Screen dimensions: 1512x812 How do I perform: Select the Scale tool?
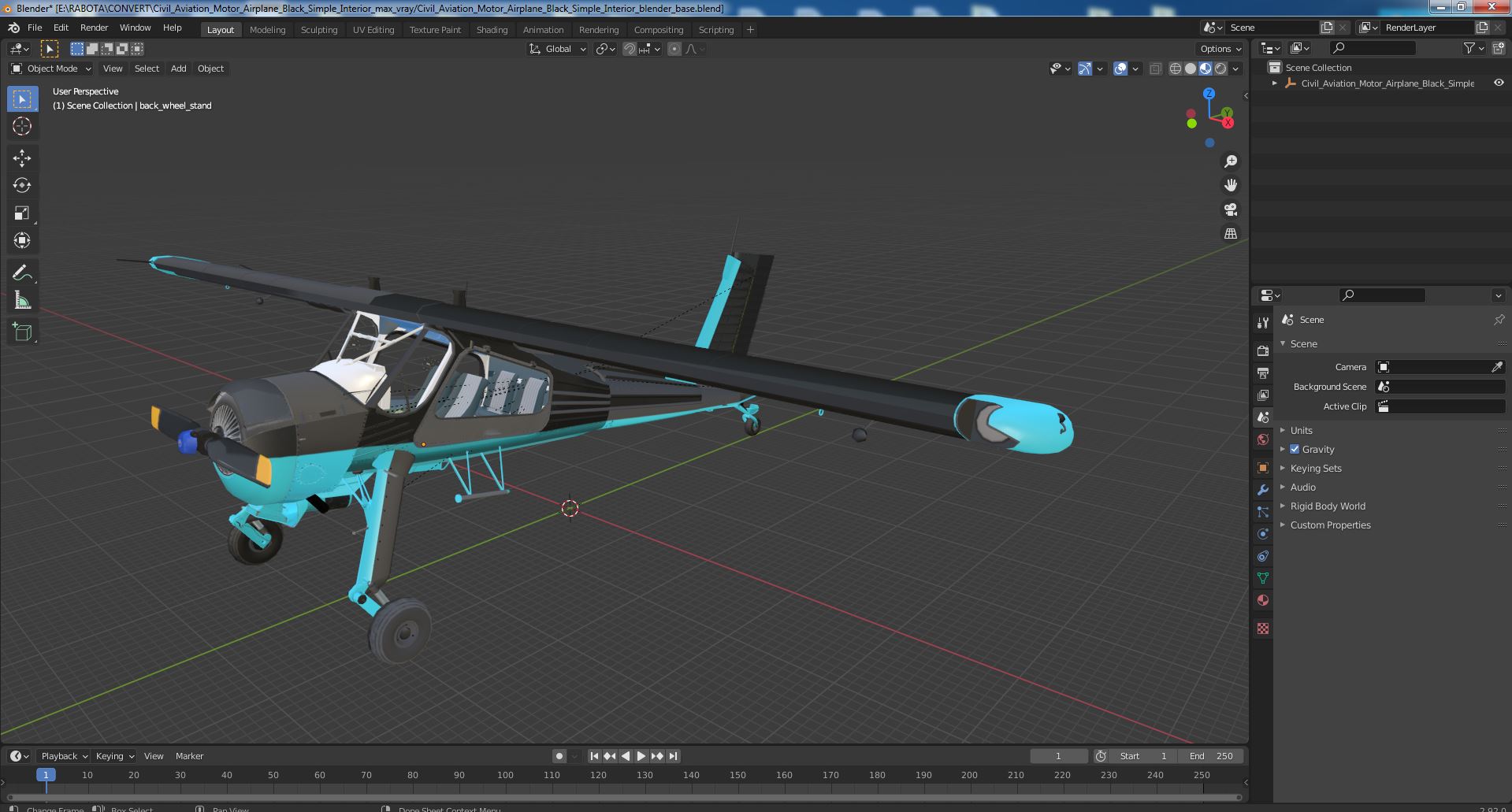22,213
